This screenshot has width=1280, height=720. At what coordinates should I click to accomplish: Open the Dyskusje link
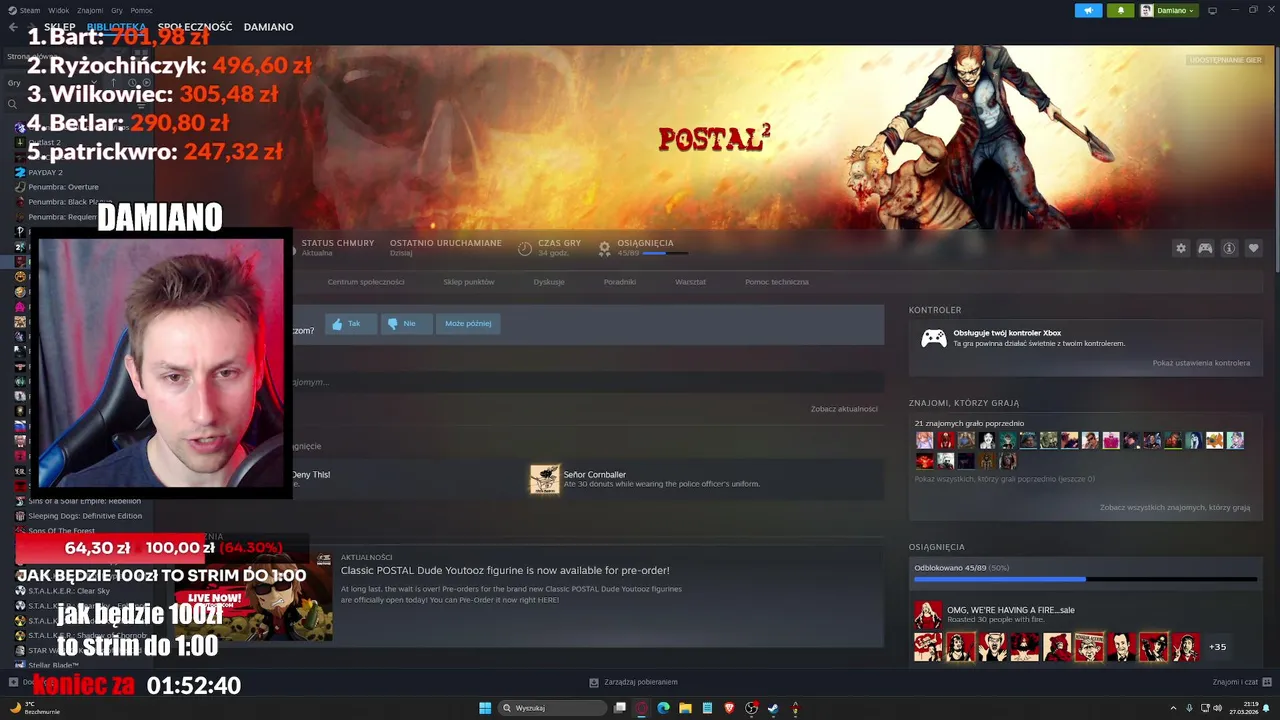click(x=549, y=282)
